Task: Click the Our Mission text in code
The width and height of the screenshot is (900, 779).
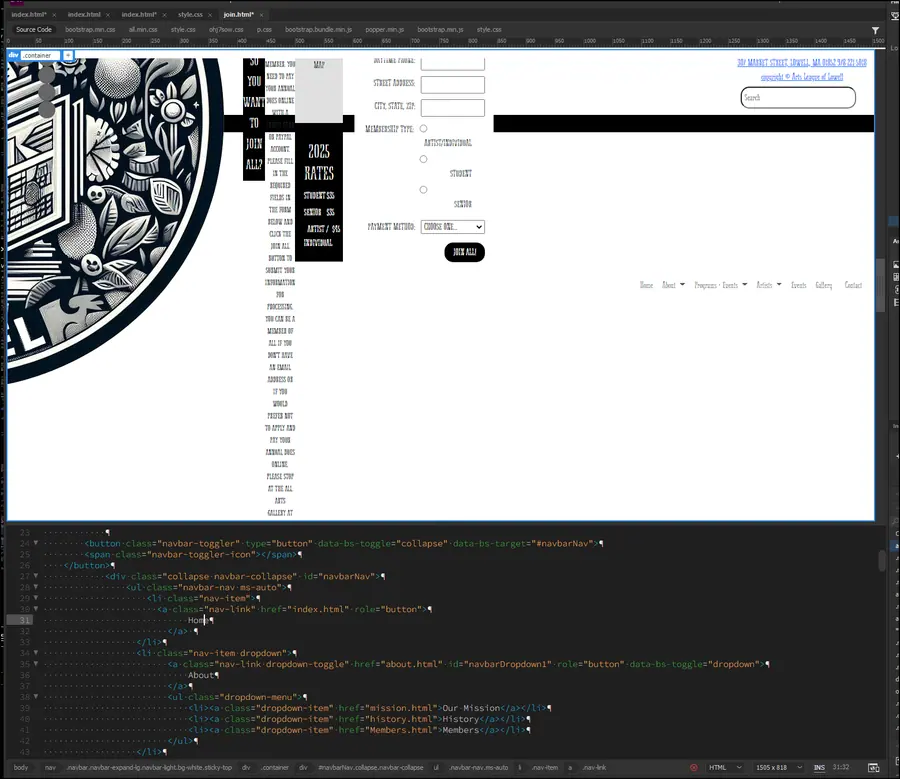Action: click(x=471, y=708)
